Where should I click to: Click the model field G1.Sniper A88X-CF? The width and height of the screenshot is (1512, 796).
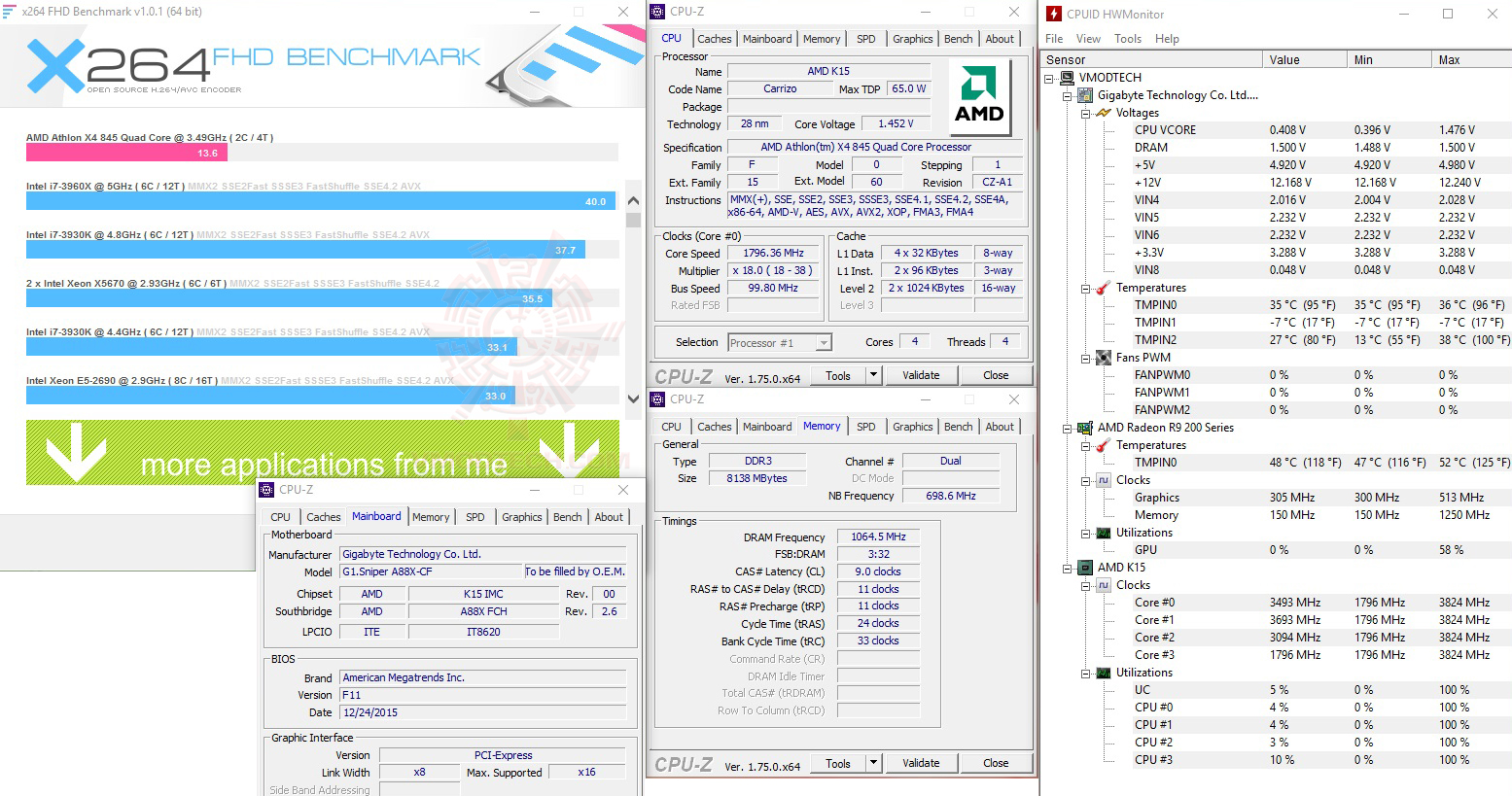[432, 572]
